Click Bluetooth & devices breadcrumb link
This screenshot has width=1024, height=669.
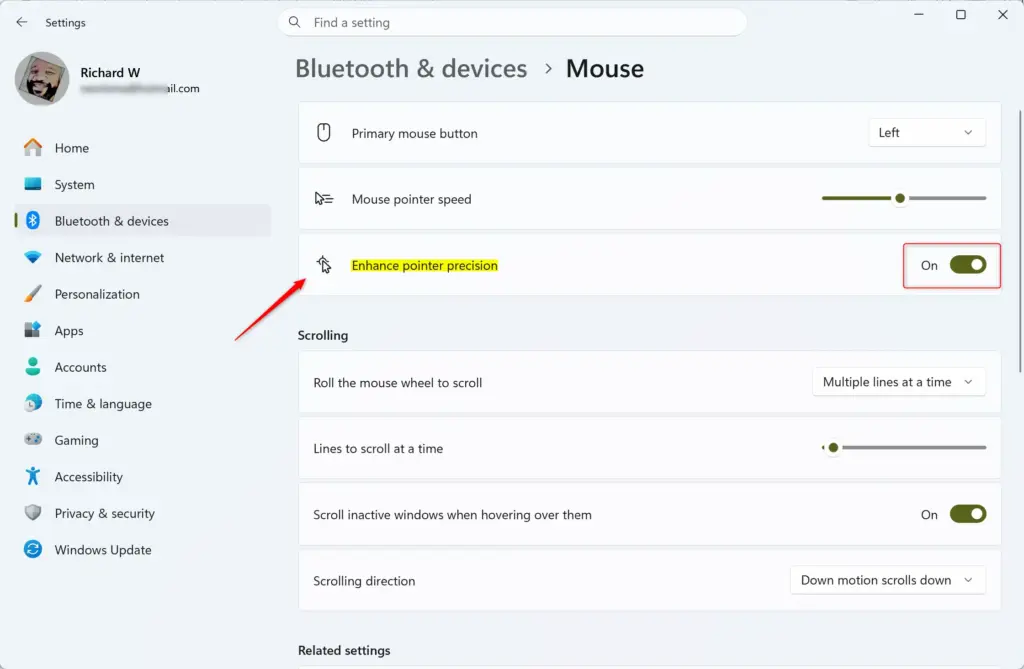point(411,69)
